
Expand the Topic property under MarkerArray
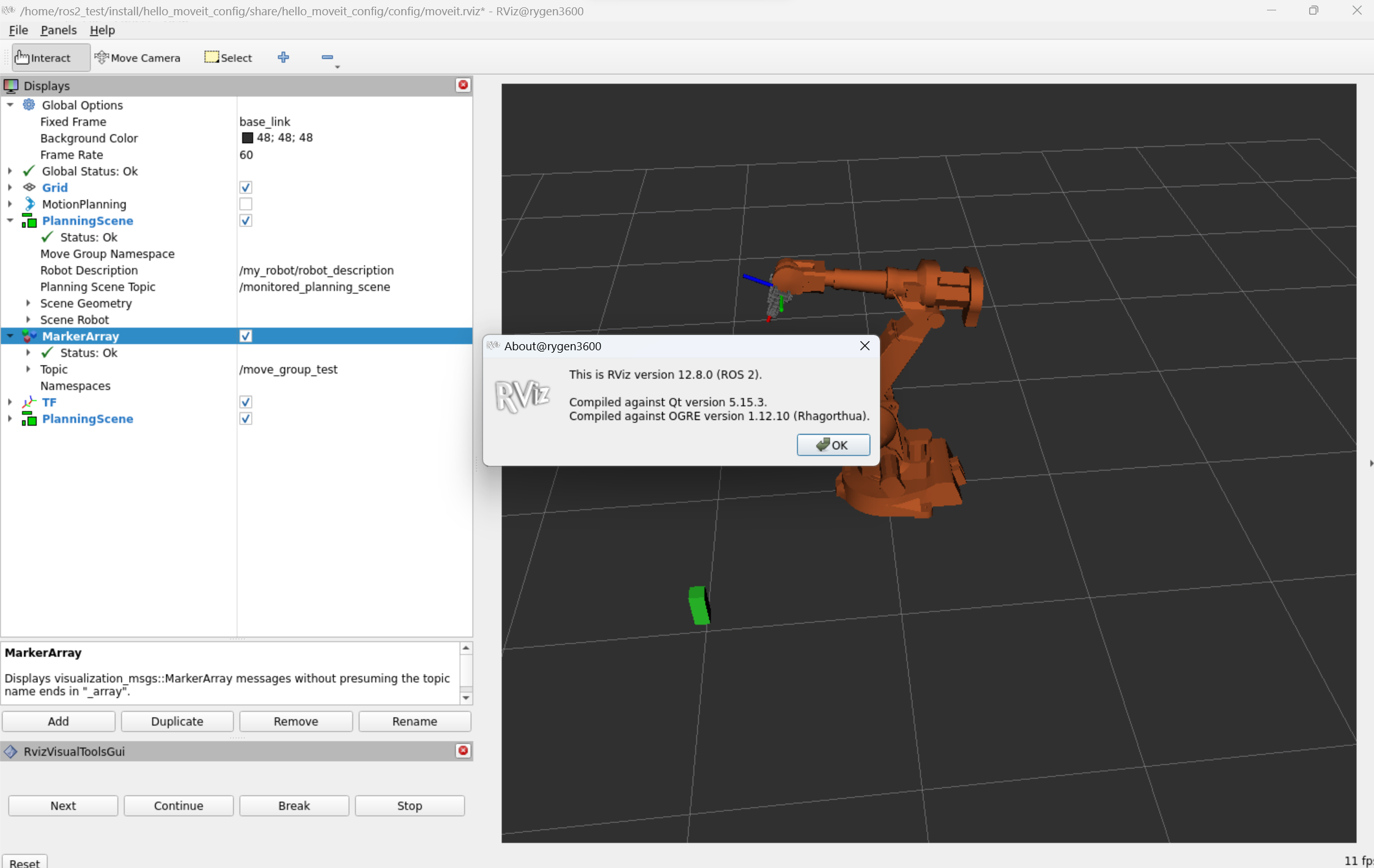(28, 369)
